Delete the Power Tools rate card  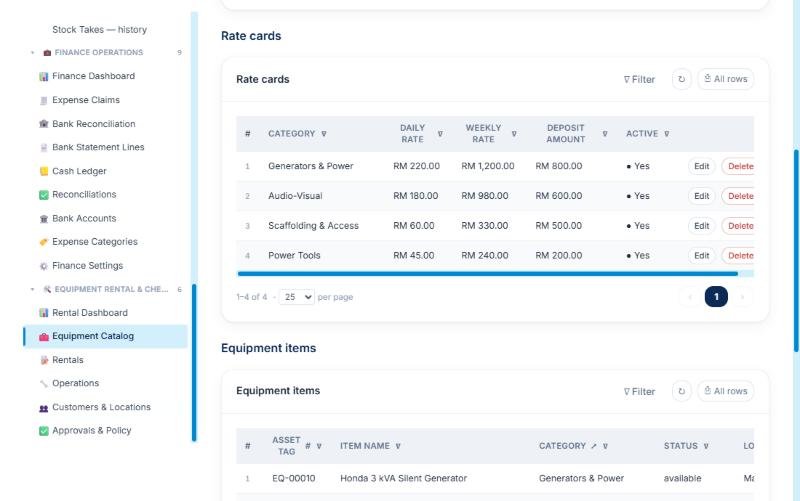pyautogui.click(x=739, y=256)
